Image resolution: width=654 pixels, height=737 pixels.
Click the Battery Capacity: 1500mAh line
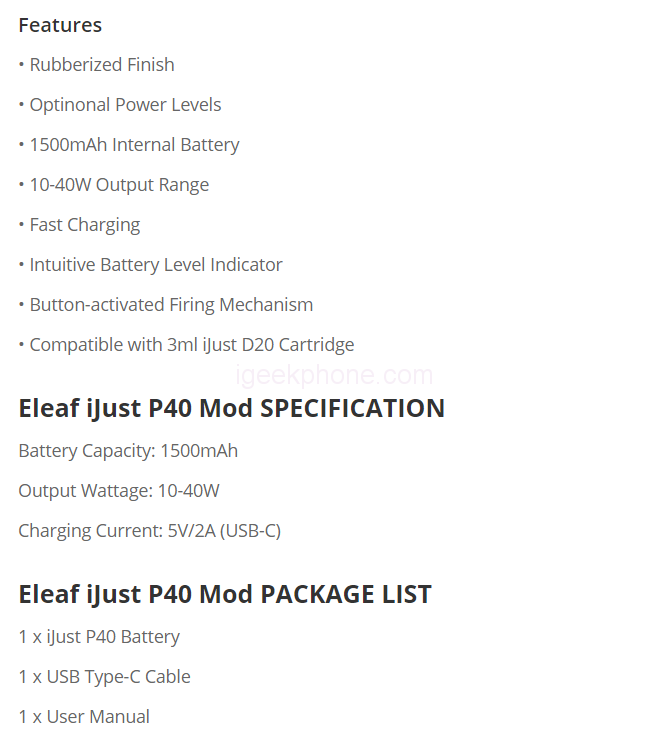128,451
